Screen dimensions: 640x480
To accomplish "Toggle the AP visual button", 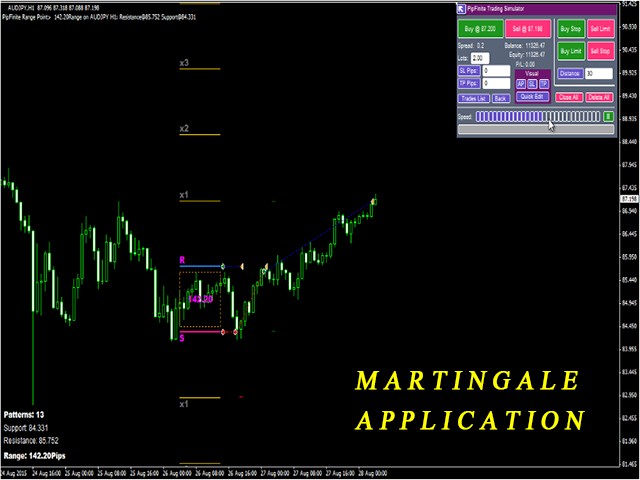I will pos(521,84).
